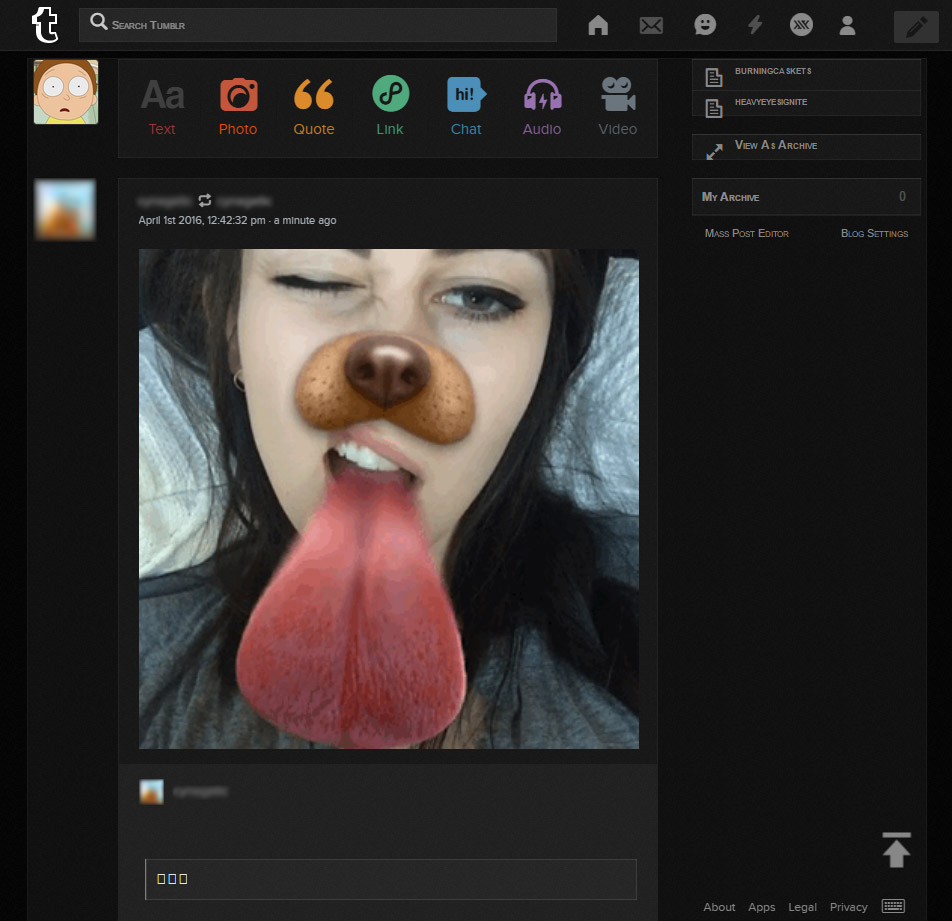
Task: Open the Inbox envelope icon
Action: pos(651,26)
